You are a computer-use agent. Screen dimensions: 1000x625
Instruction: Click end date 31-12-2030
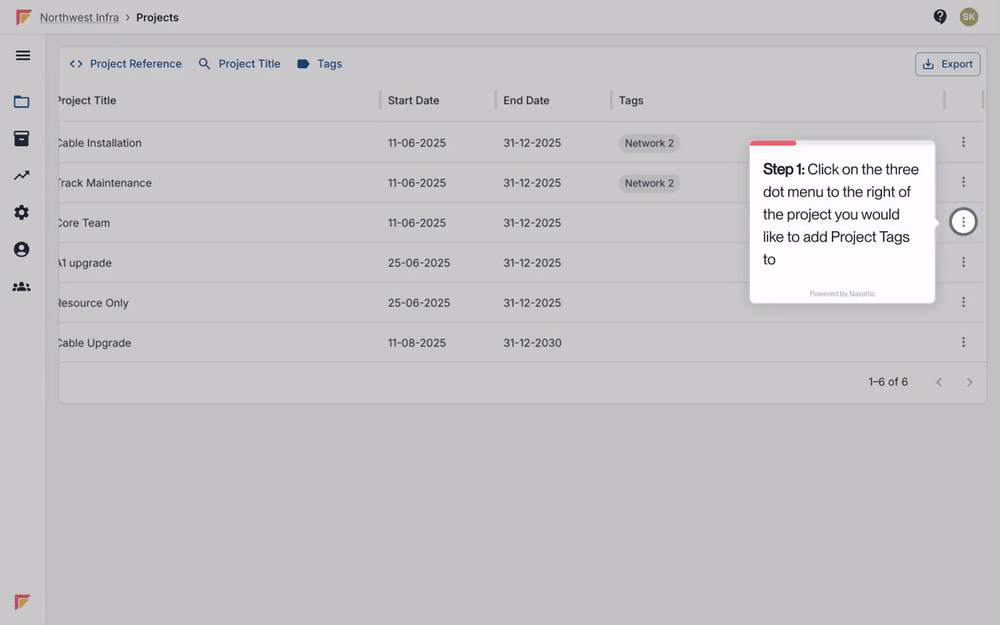point(533,342)
